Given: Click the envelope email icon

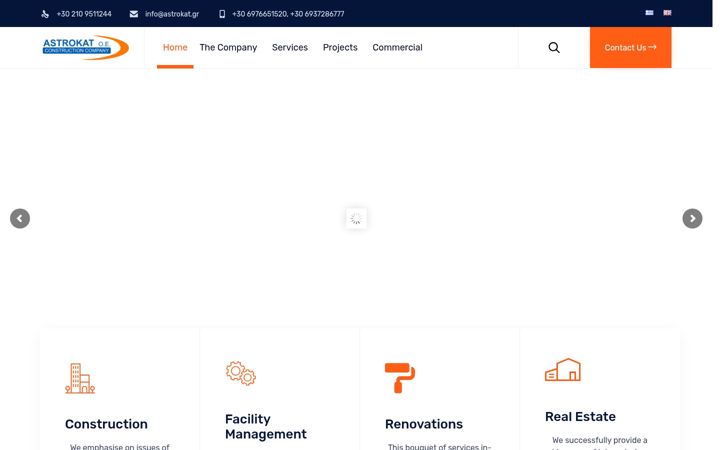Looking at the screenshot, I should click(x=134, y=14).
